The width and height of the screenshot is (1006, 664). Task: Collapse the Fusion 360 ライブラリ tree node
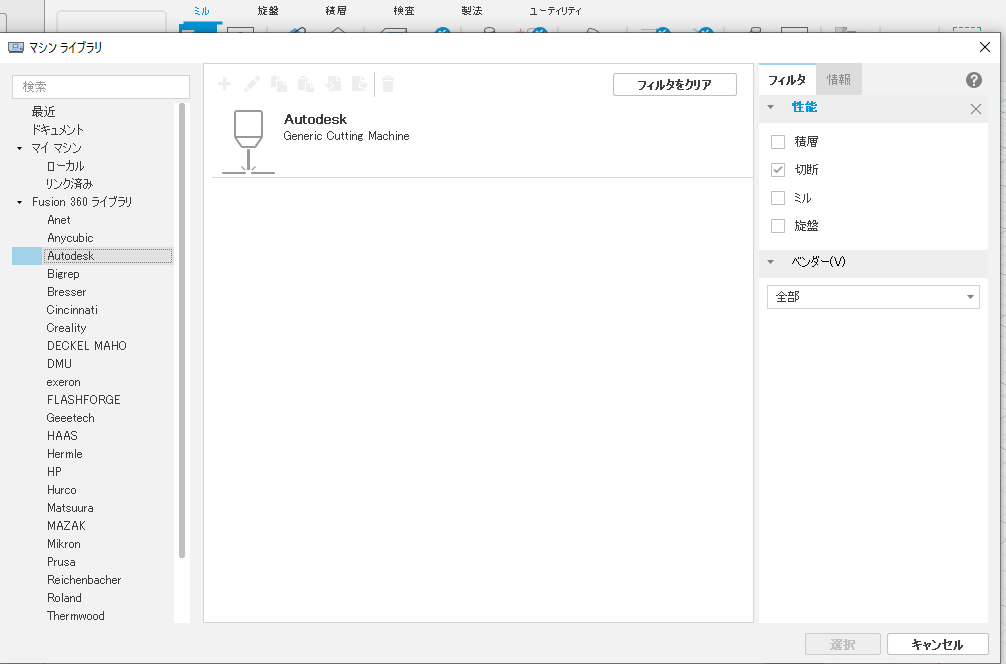click(x=19, y=202)
